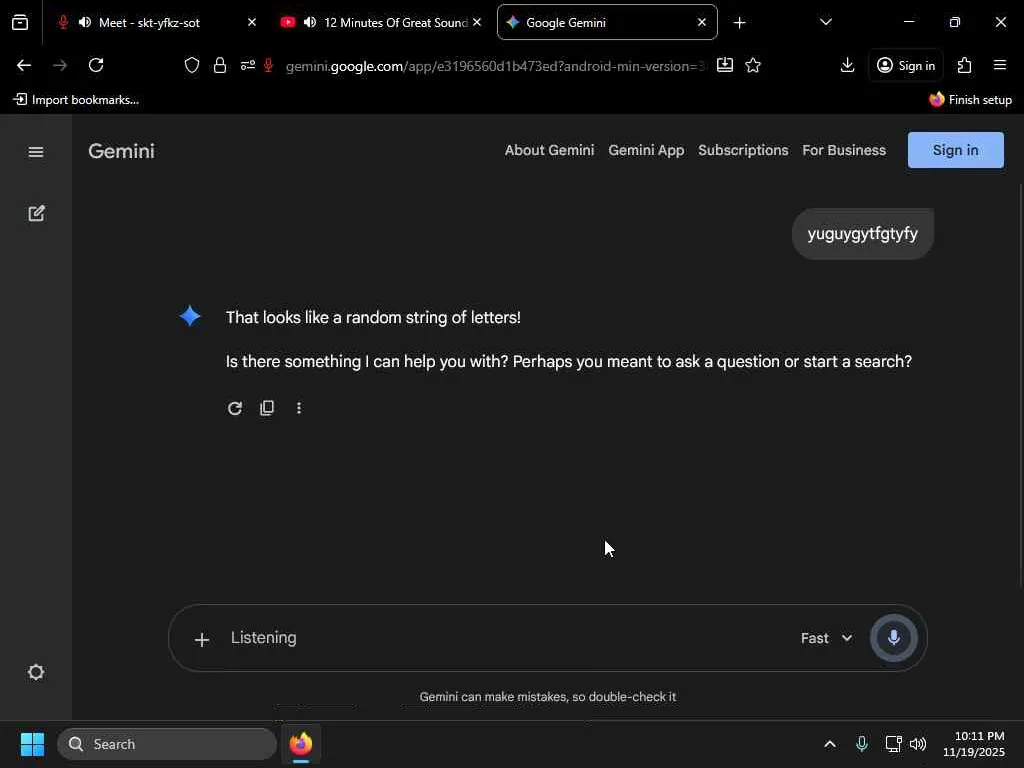Click the 'Gemini can make mistakes' disclaimer text
This screenshot has height=768, width=1024.
[x=547, y=697]
